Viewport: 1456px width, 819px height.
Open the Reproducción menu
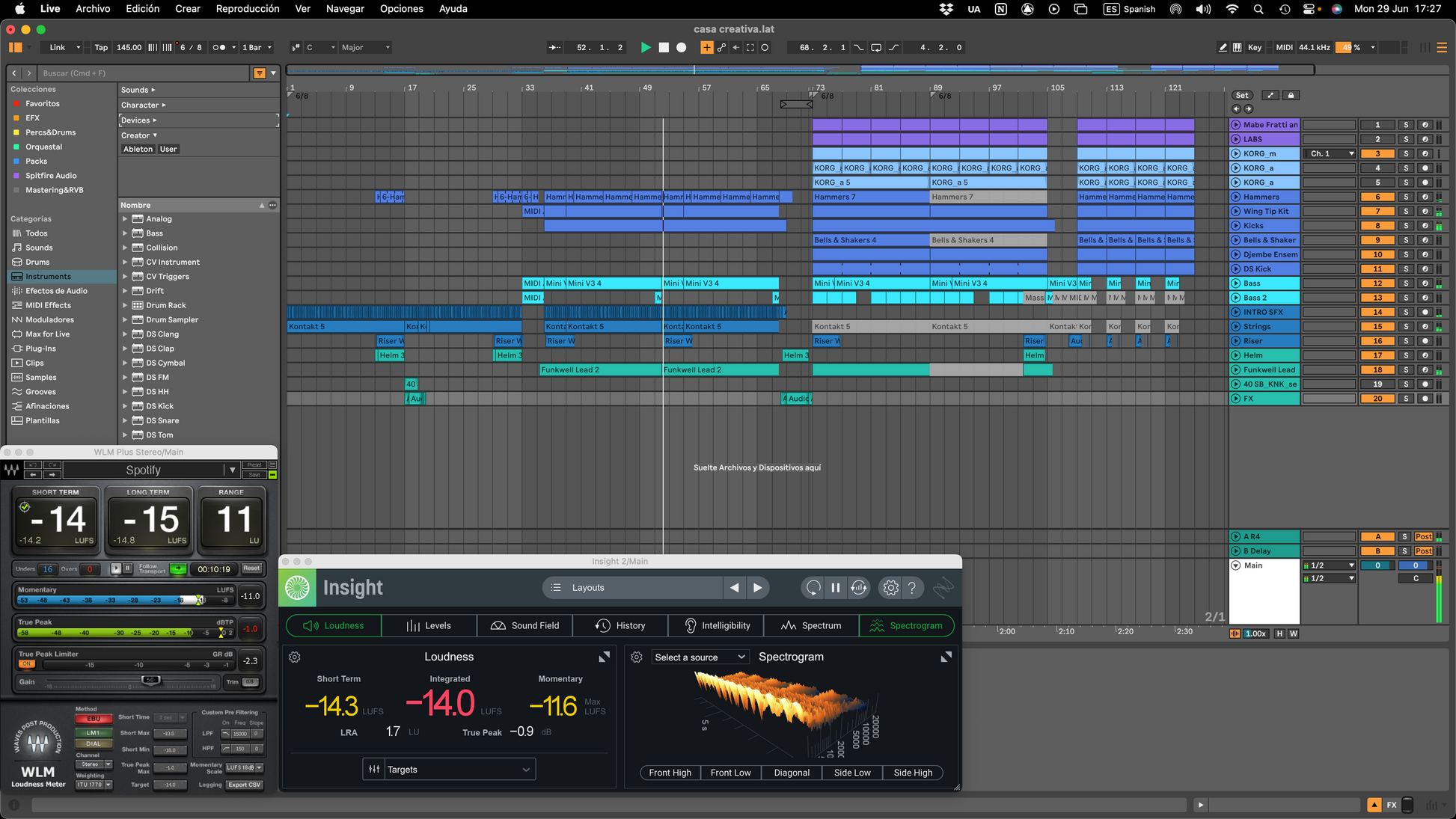(x=248, y=9)
